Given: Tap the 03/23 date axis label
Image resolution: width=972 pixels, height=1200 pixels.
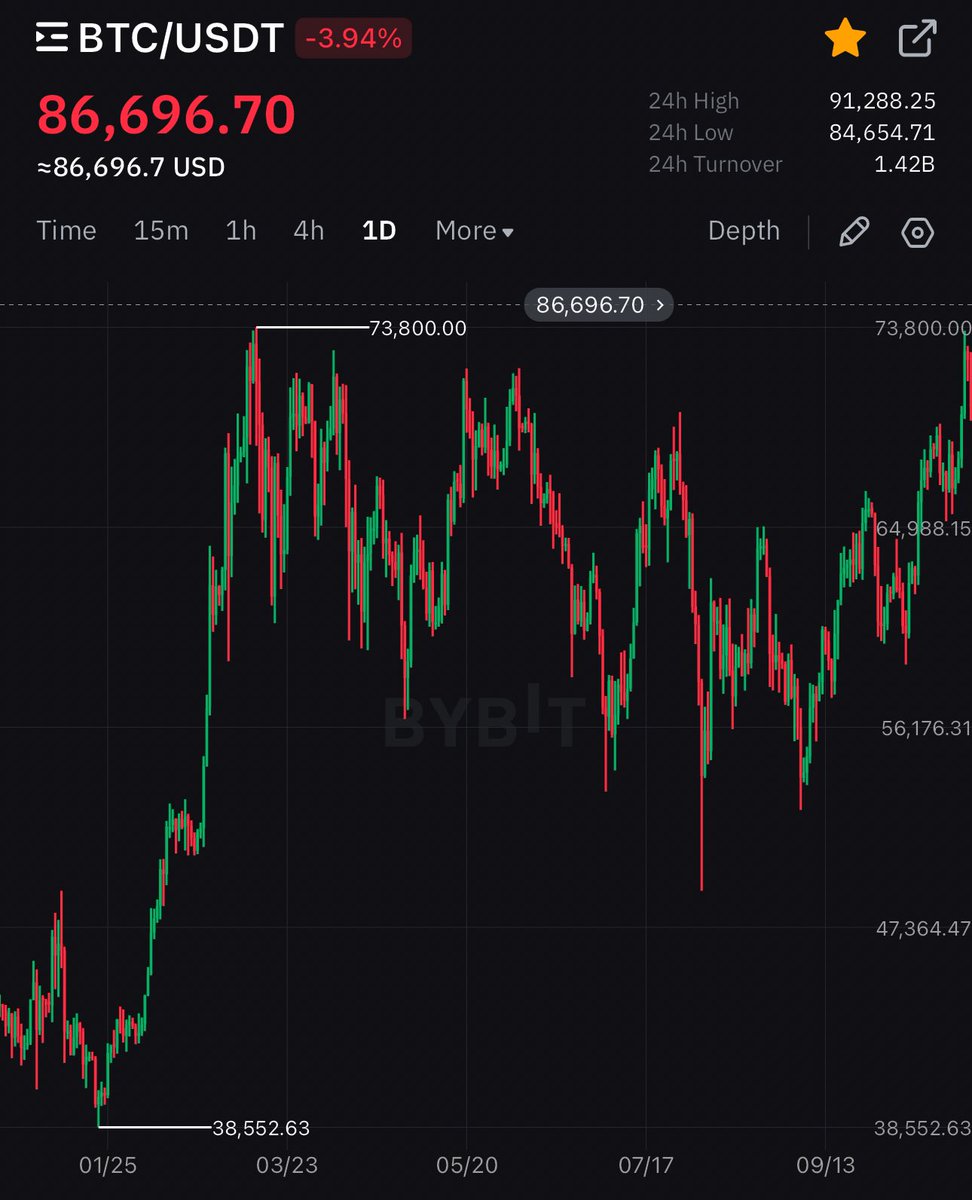Looking at the screenshot, I should pos(287,1165).
